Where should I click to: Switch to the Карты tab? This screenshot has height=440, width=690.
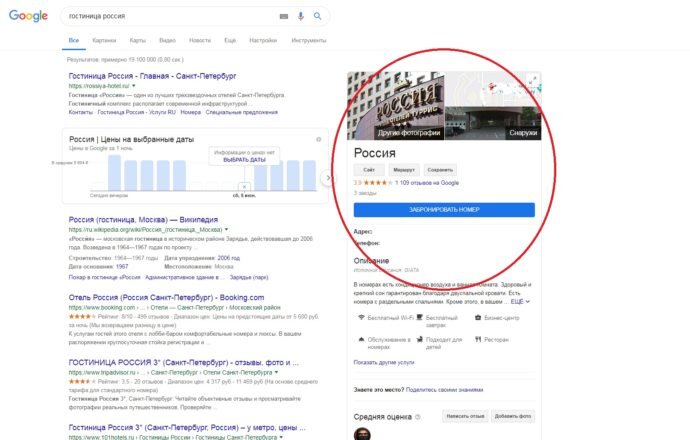138,40
